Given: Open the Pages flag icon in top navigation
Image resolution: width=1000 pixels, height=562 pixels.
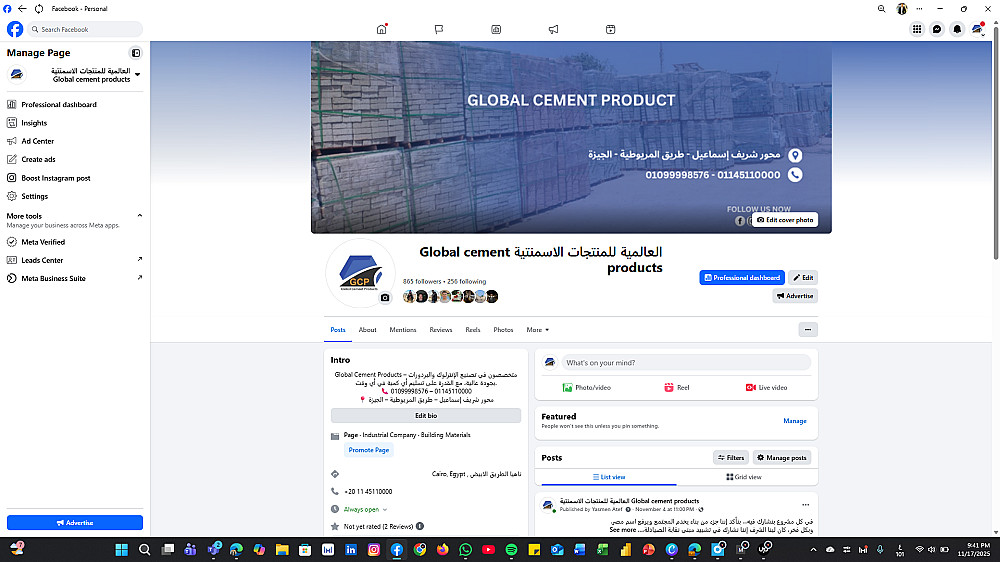Looking at the screenshot, I should tap(439, 29).
